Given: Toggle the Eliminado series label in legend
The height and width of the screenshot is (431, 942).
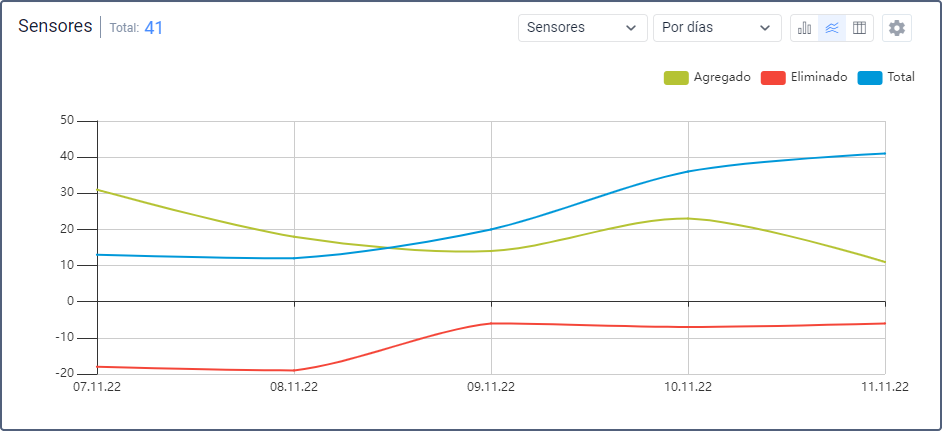Looking at the screenshot, I should click(818, 77).
